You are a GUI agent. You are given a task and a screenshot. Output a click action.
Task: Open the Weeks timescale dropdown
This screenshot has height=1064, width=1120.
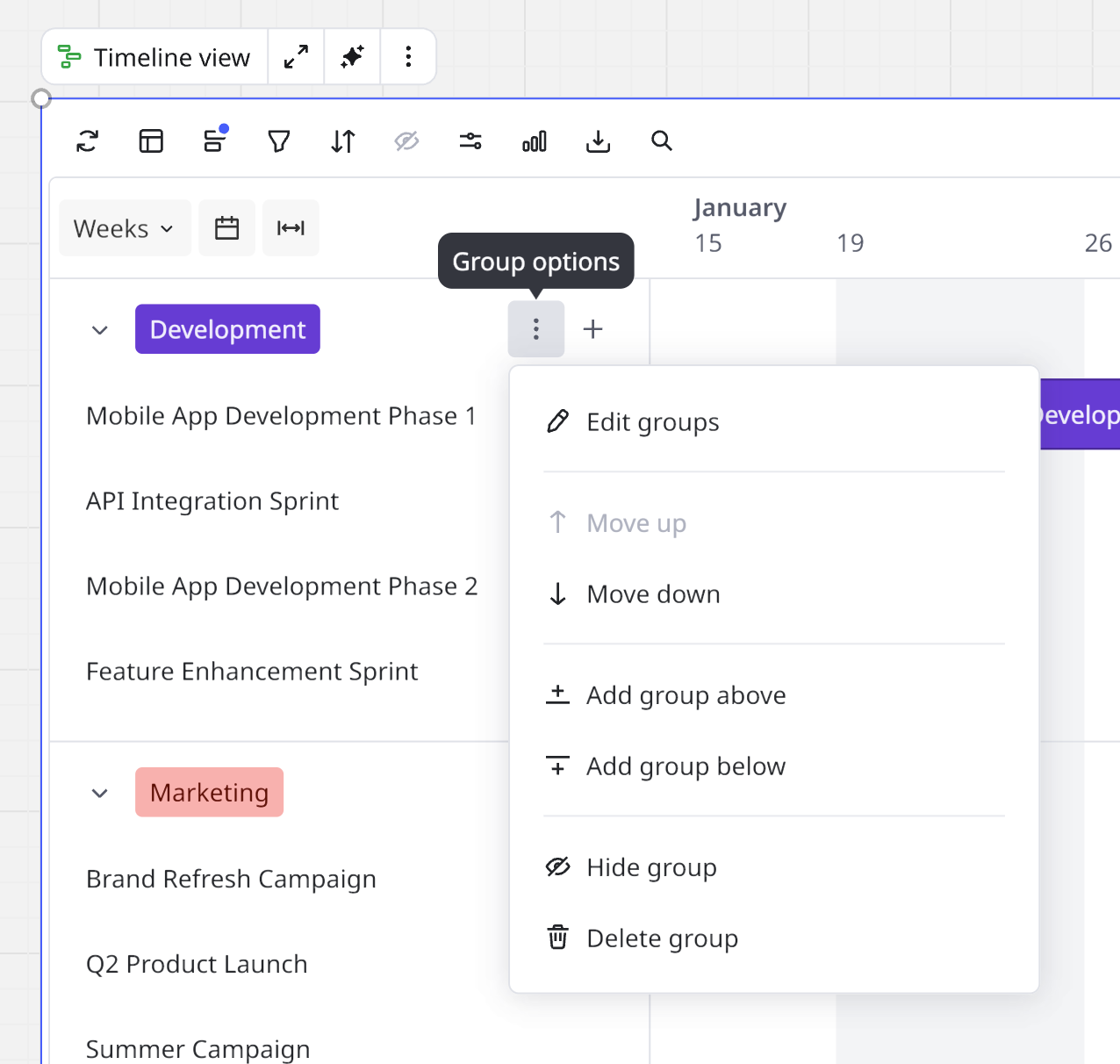125,228
